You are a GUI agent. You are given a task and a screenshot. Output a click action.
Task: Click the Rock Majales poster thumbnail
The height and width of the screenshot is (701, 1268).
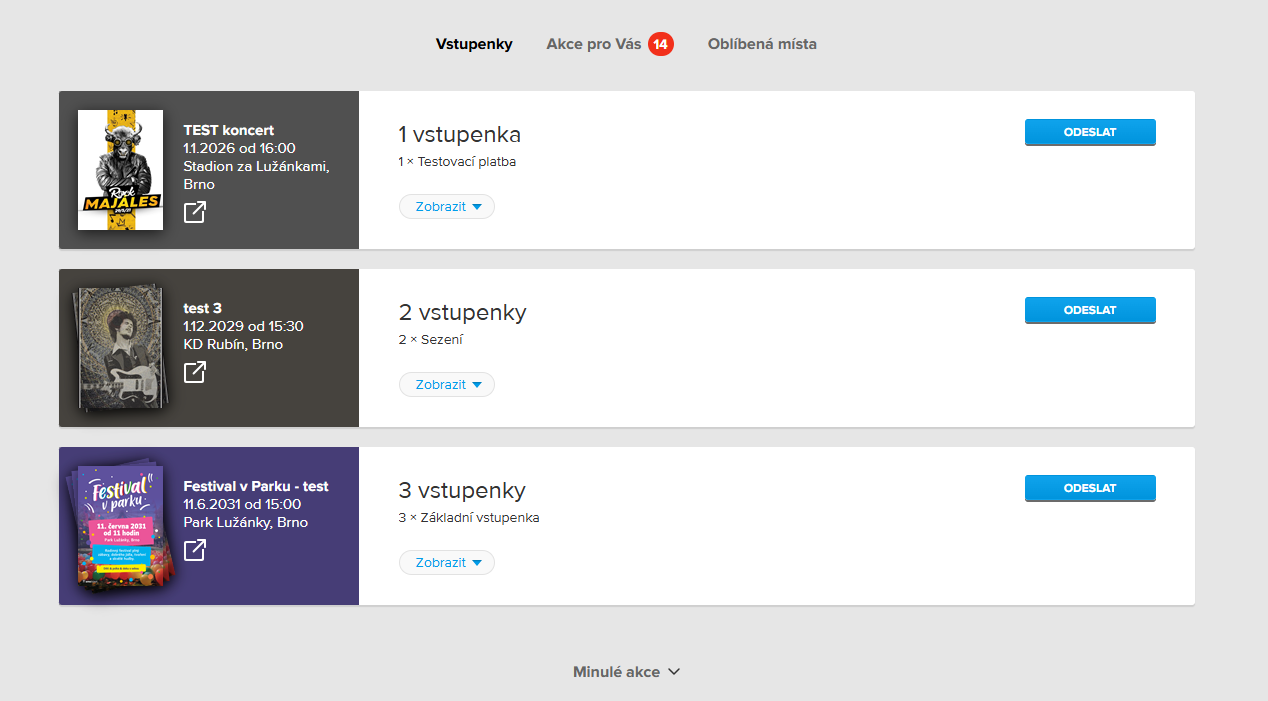[121, 170]
